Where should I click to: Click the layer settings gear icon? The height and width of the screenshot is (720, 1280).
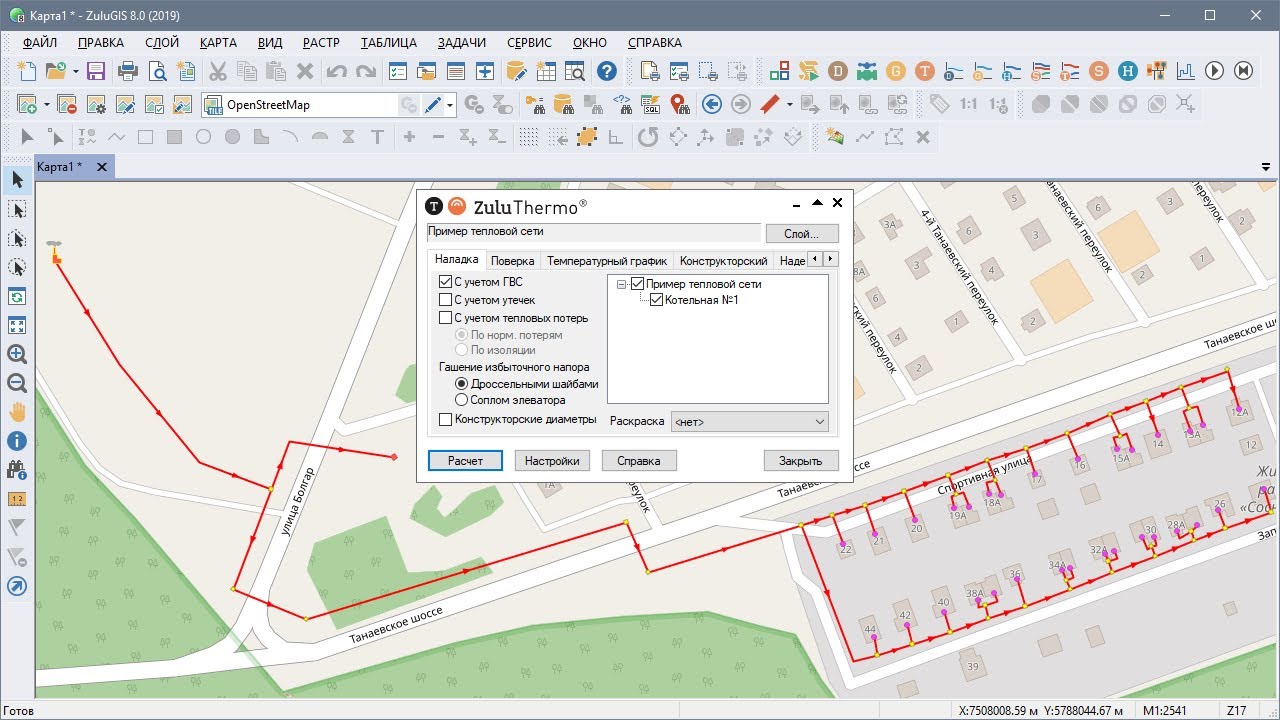pos(96,104)
